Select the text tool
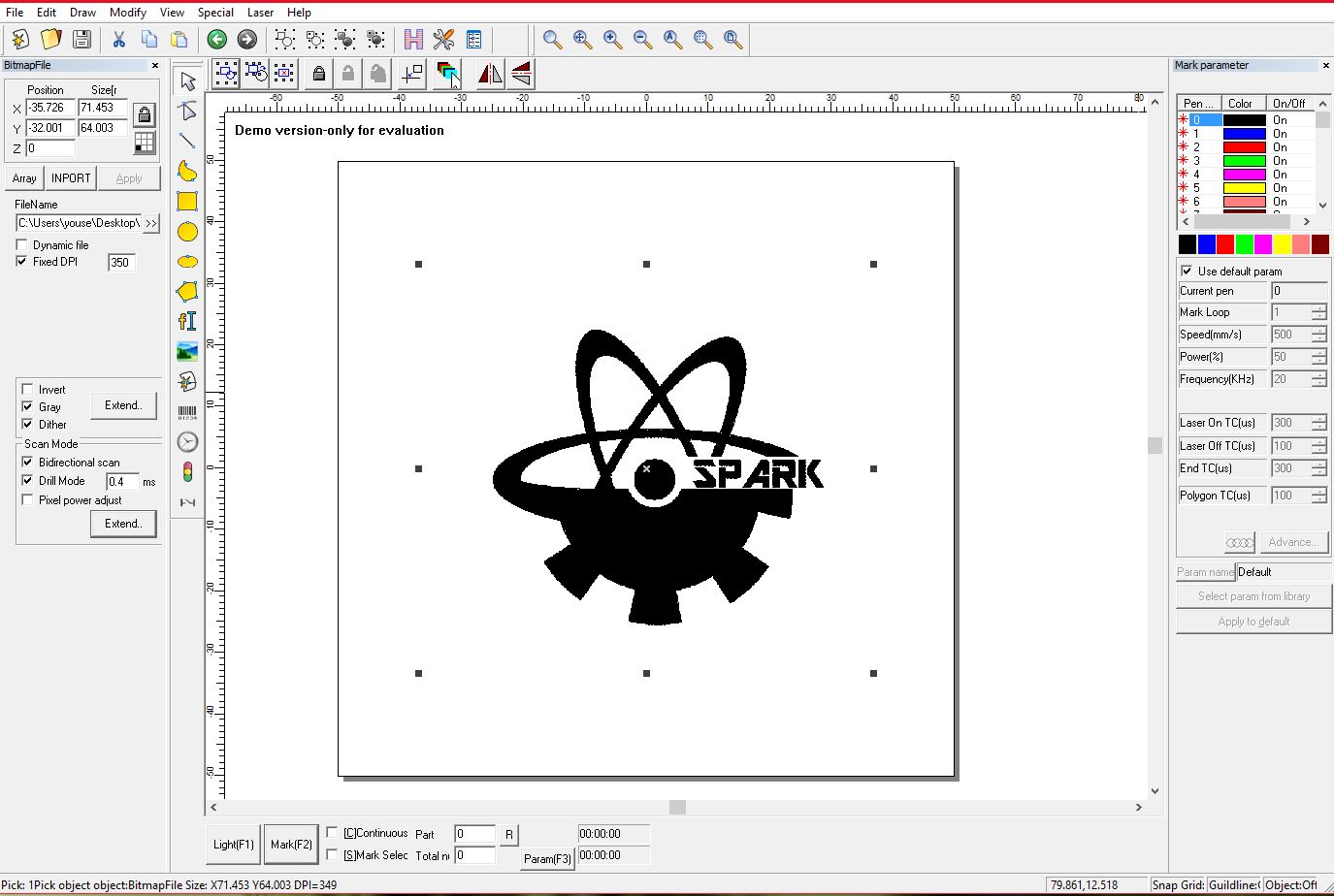The image size is (1334, 896). (x=187, y=321)
